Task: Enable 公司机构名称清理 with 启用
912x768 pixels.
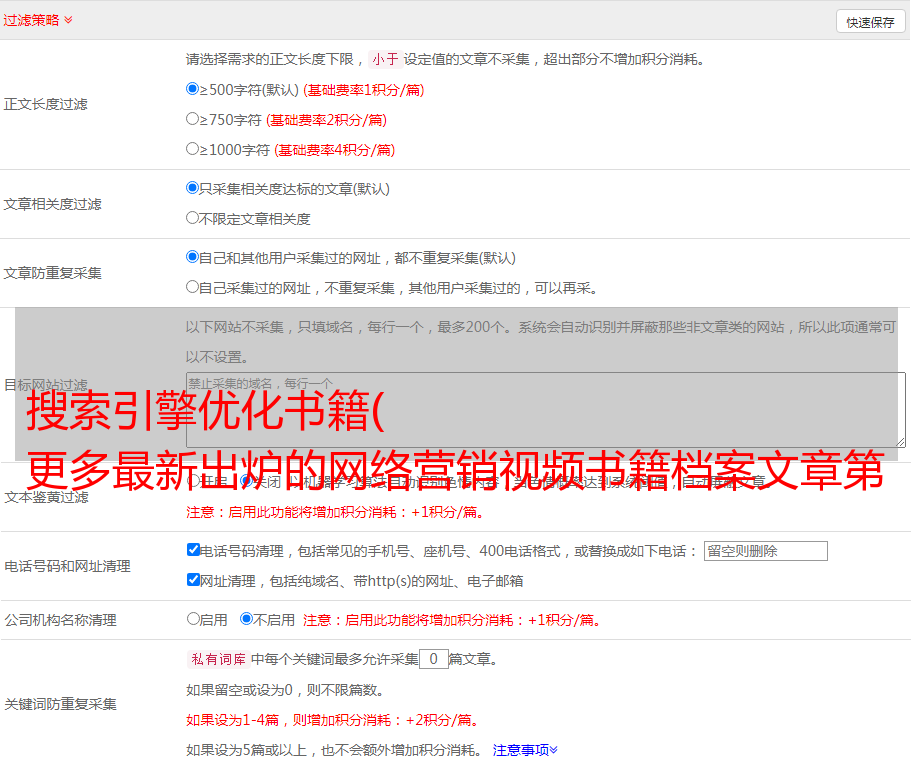Action: (194, 619)
